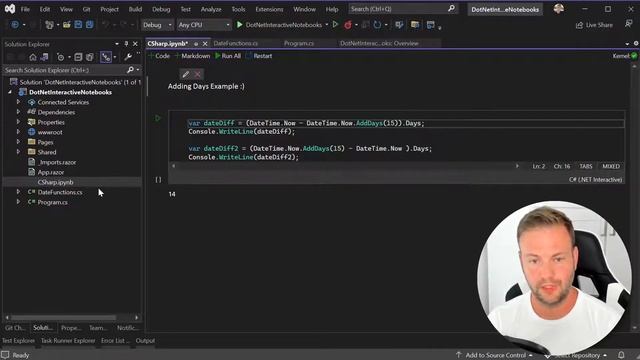Viewport: 640px width, 360px height.
Task: Click Show All Files icon in Solution Explorer
Action: tap(90, 57)
